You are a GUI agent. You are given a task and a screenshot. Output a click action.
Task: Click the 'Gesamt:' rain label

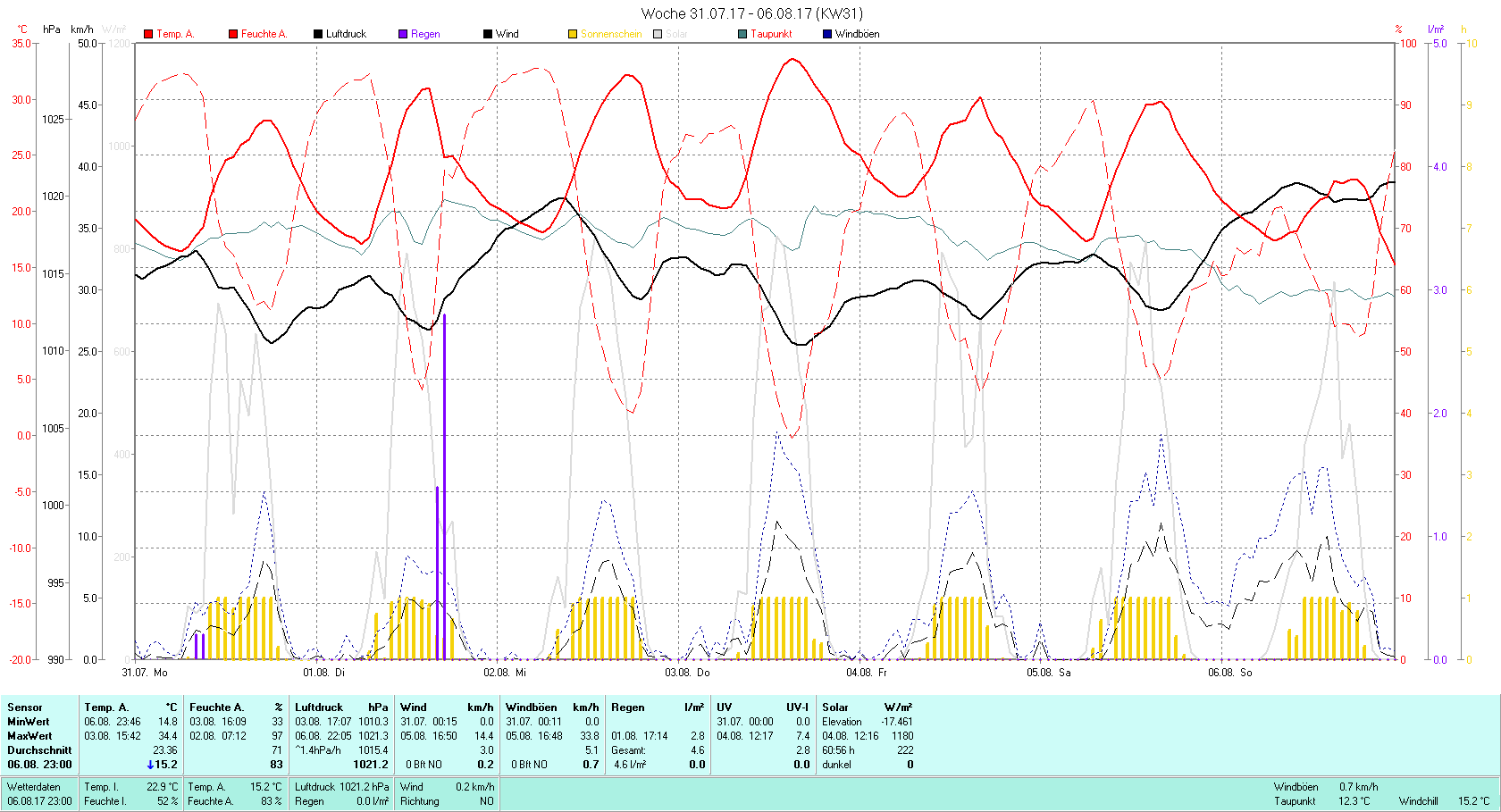click(x=630, y=750)
